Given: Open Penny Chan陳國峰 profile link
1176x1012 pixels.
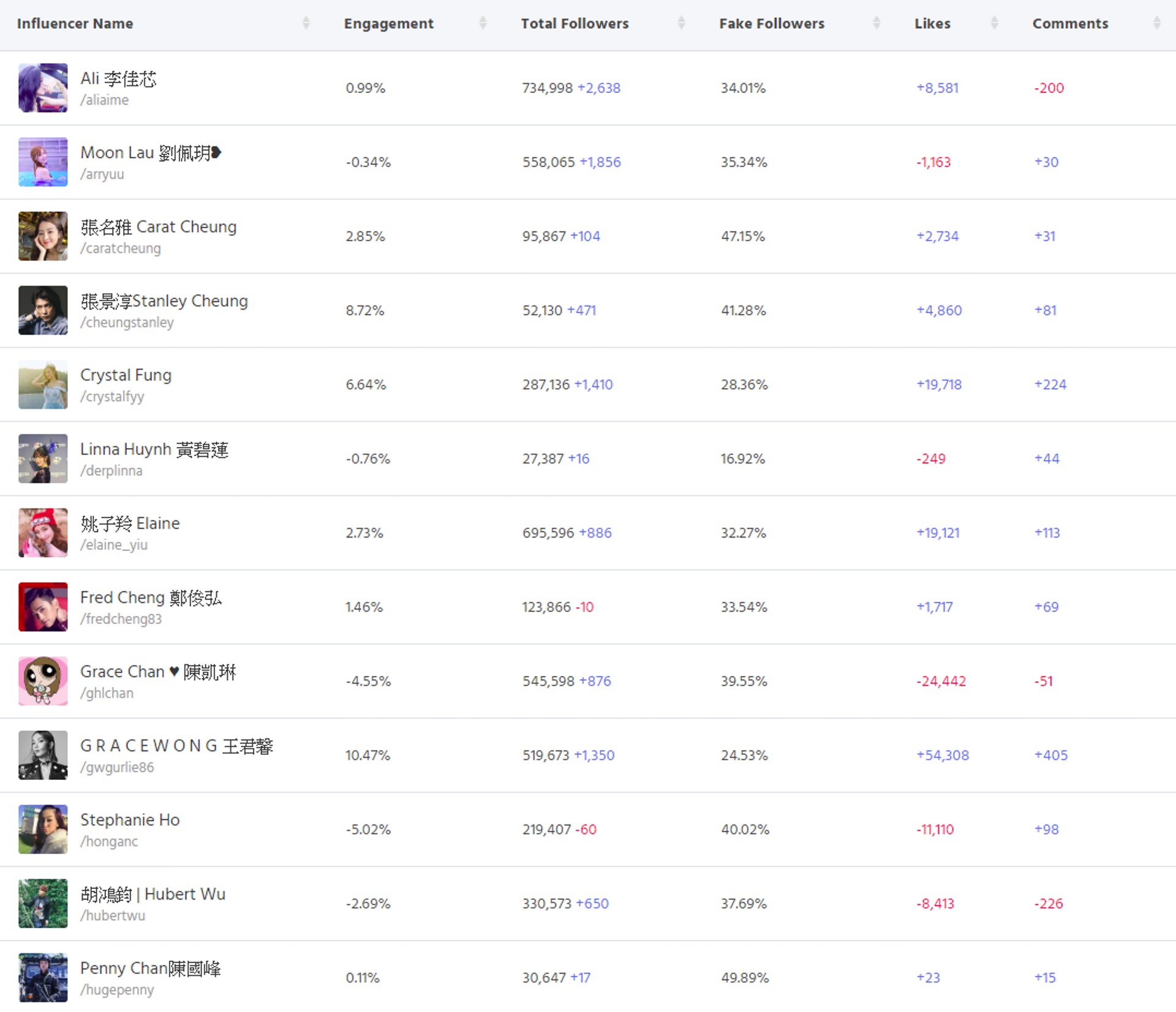Looking at the screenshot, I should (150, 968).
